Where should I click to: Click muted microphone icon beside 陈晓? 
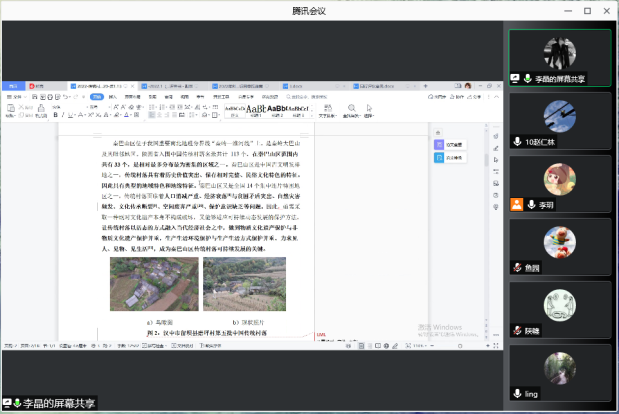[517, 331]
